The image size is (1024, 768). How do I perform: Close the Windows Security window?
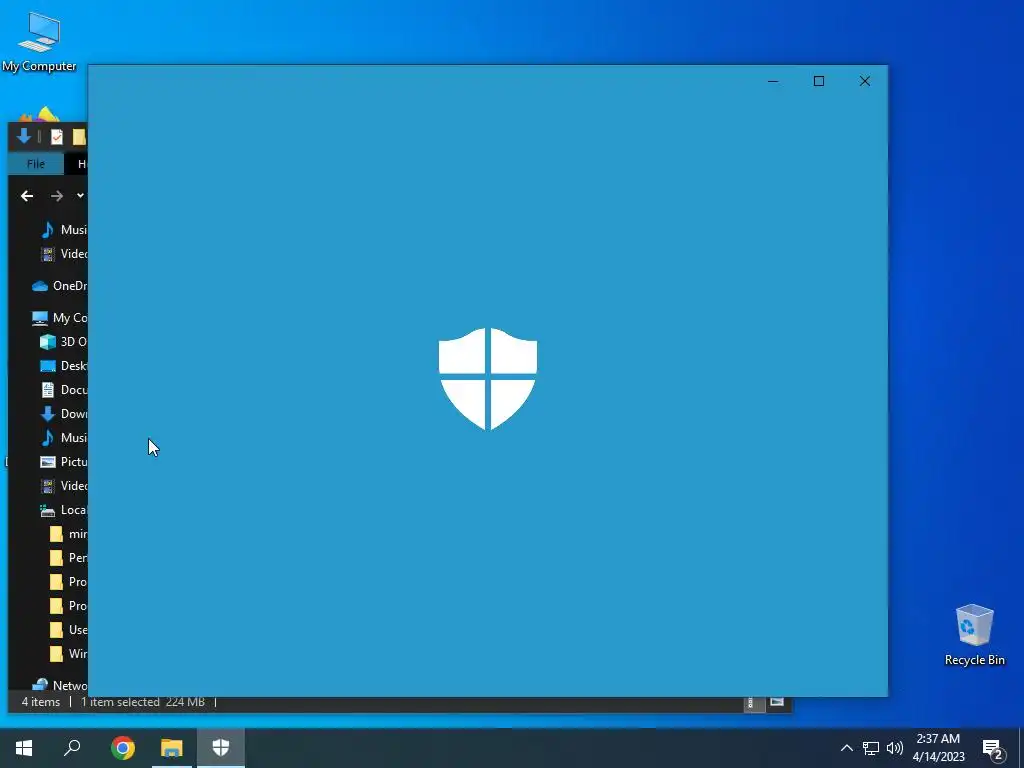pos(865,81)
